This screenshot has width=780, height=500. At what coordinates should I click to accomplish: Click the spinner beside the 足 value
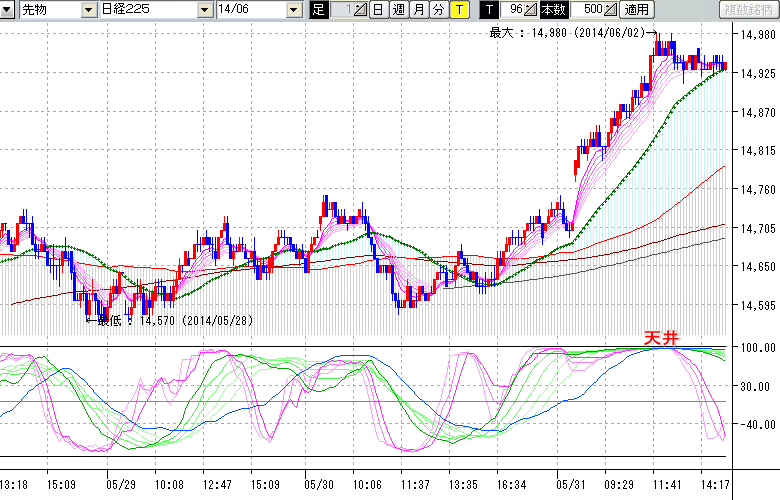(x=360, y=10)
